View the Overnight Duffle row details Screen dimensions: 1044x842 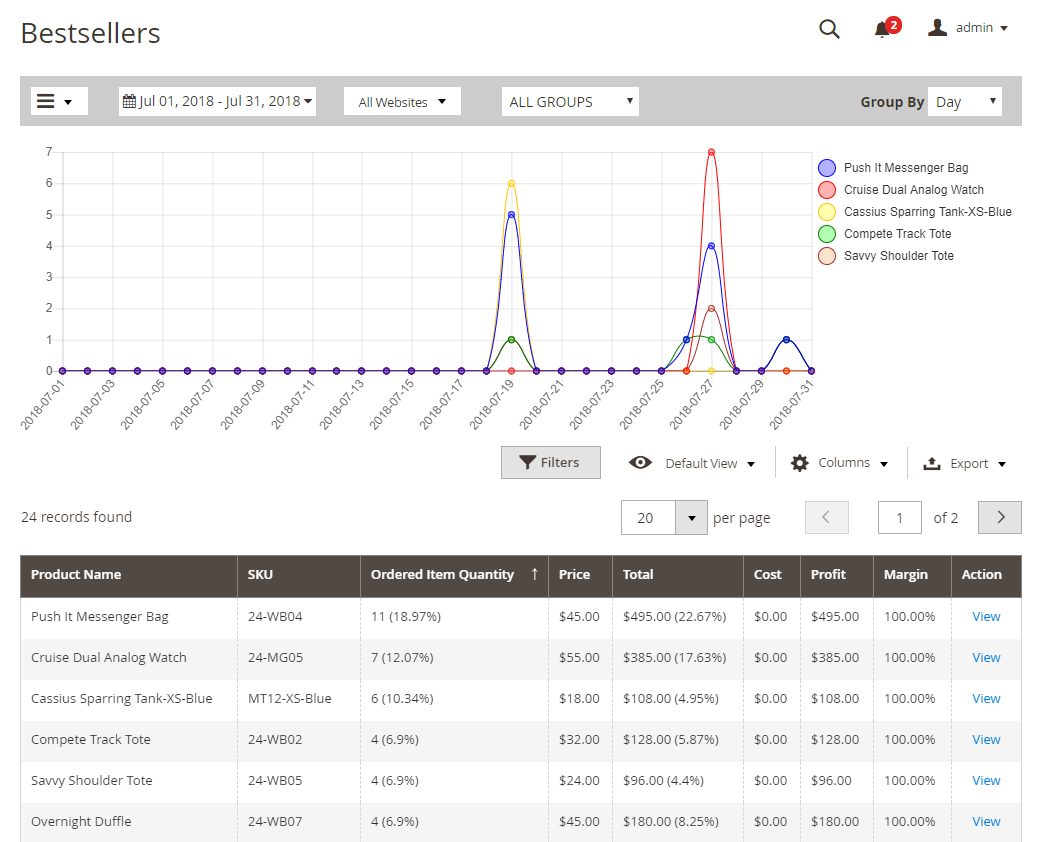(986, 822)
